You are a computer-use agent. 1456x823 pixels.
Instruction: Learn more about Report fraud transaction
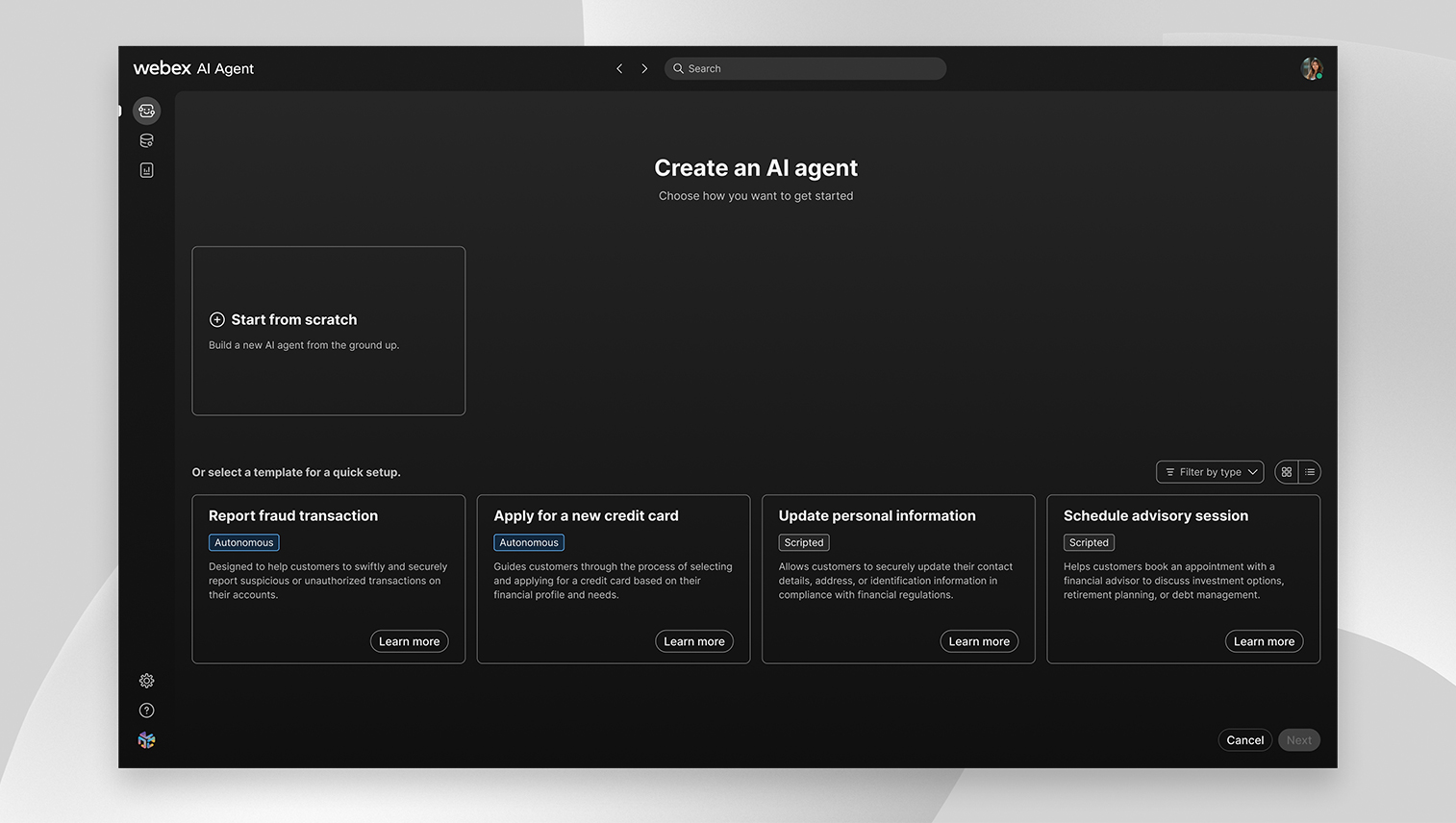coord(409,641)
